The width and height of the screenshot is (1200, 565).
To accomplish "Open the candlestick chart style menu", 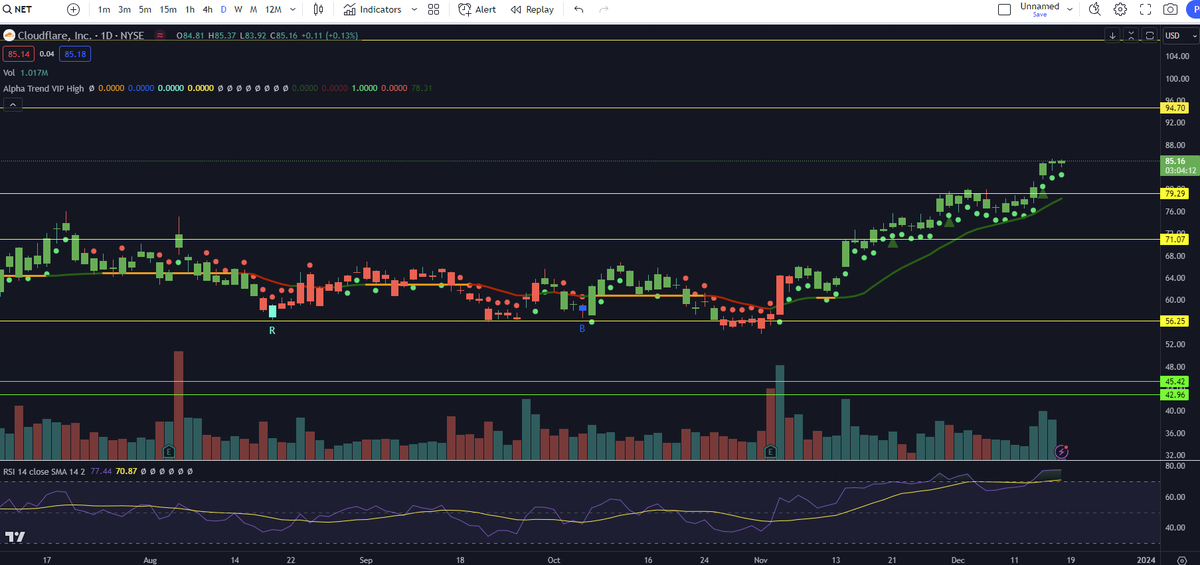I will 318,9.
